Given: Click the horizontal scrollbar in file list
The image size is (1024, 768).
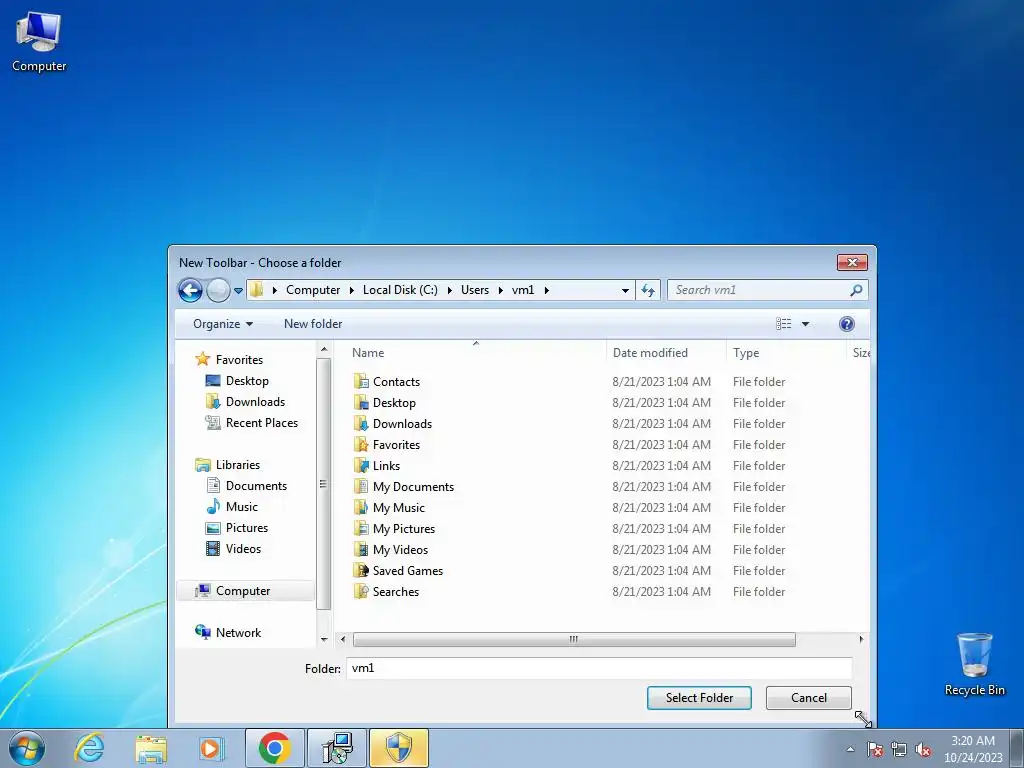Looking at the screenshot, I should [x=573, y=639].
